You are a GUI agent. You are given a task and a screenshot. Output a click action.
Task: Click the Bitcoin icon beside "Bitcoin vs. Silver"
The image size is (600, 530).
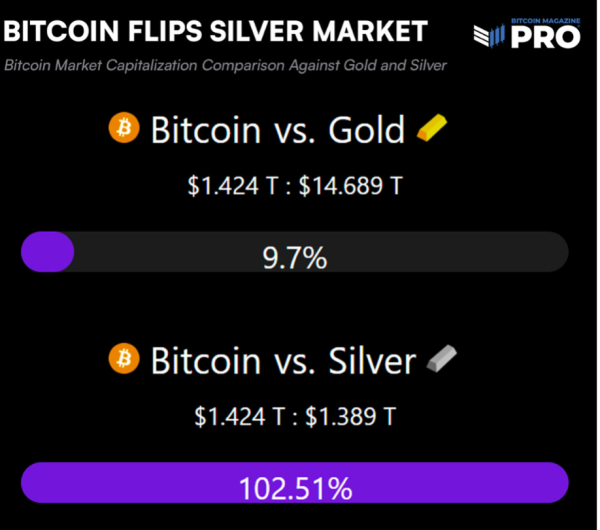coord(124,358)
